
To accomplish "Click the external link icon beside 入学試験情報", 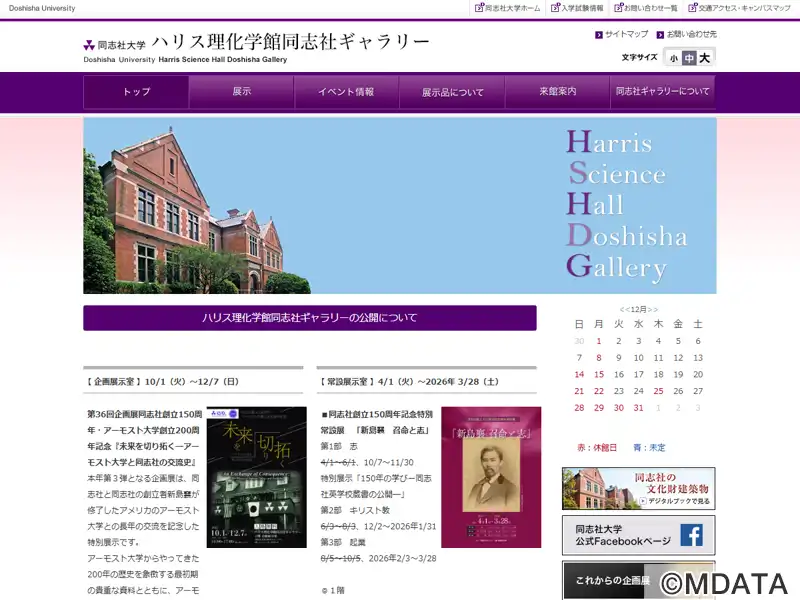I will tap(554, 8).
